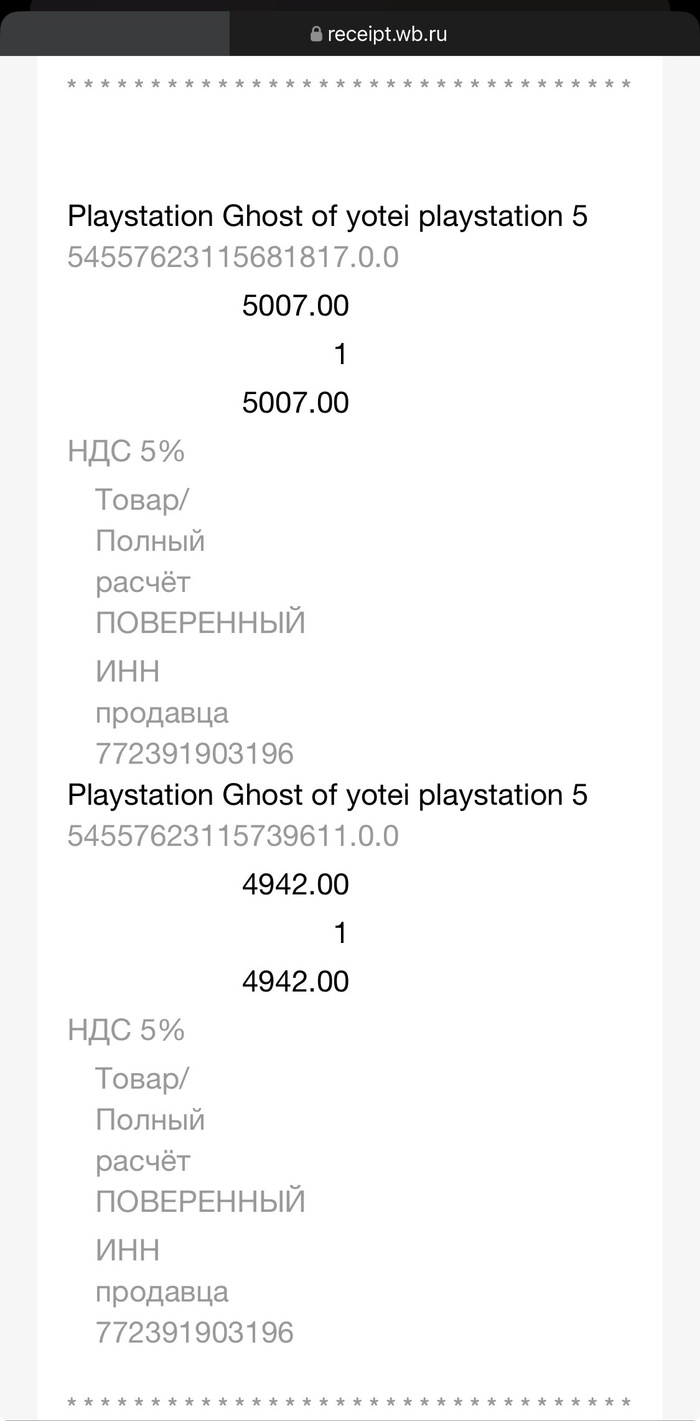Click the Ghost of Yotei title above 4942.00

pos(327,795)
